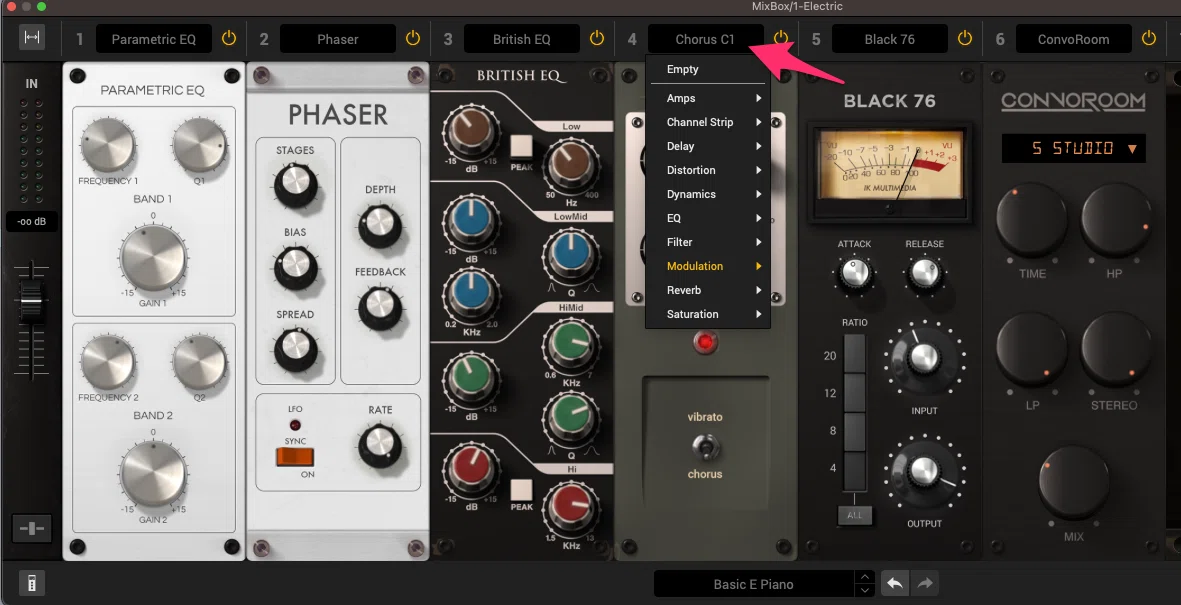Flip the vibrato/chorus toggle switch
1181x605 pixels.
(x=705, y=448)
